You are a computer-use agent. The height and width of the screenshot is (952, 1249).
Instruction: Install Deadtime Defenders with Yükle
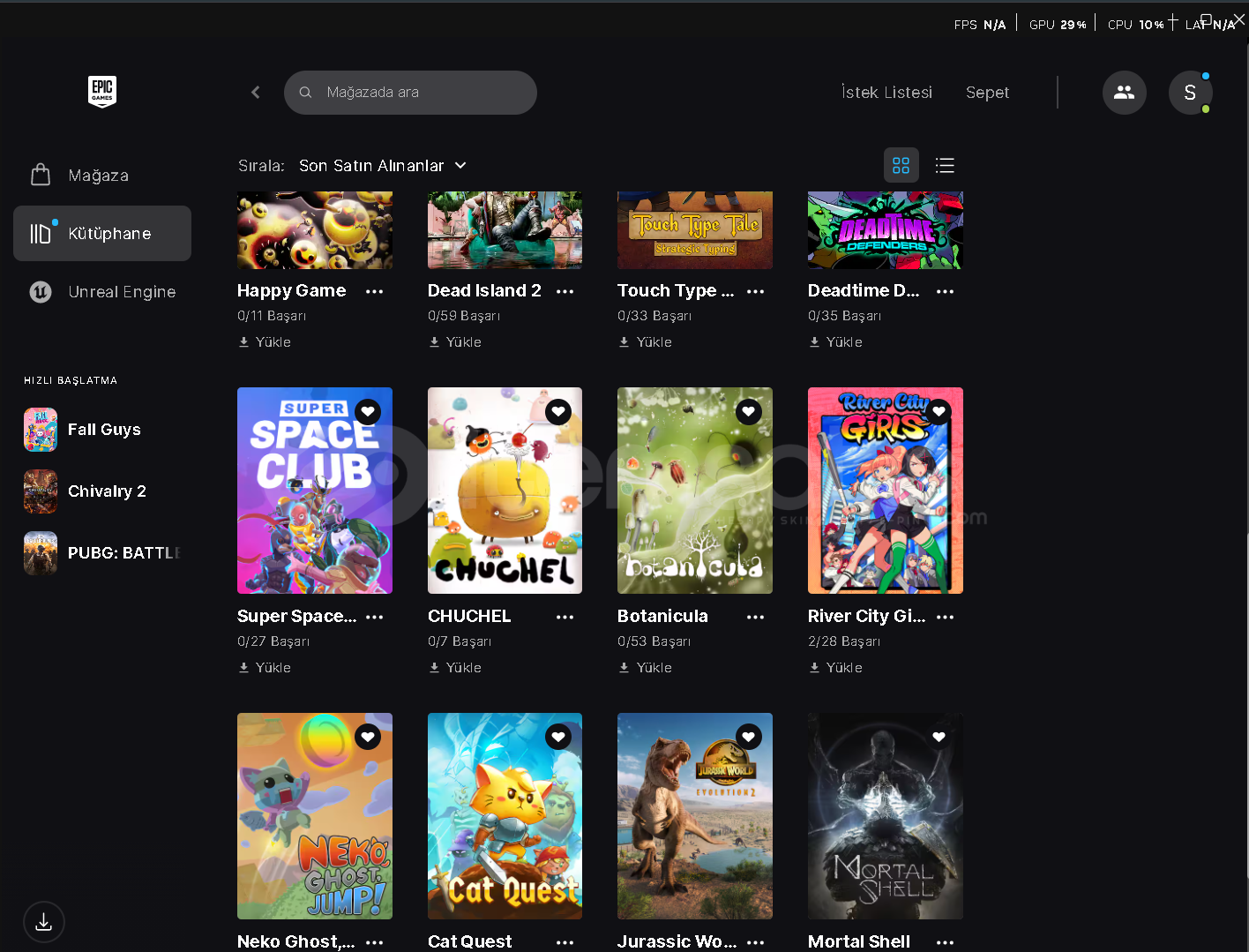click(x=835, y=342)
